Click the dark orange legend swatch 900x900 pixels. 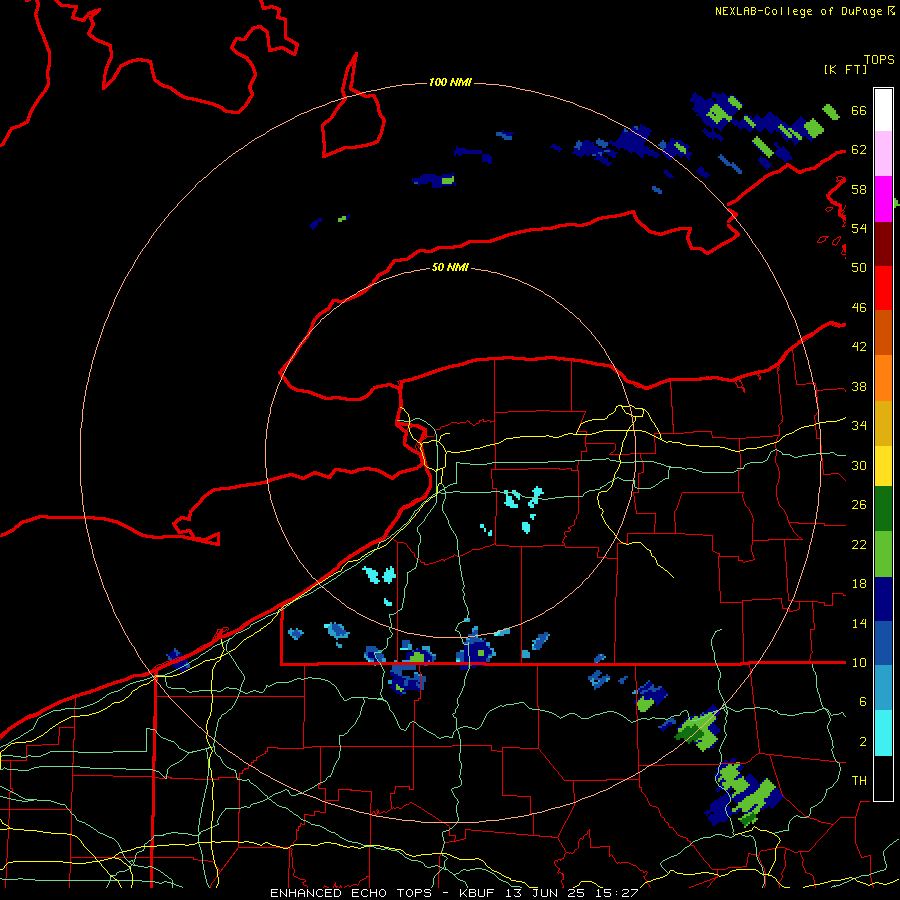[883, 332]
